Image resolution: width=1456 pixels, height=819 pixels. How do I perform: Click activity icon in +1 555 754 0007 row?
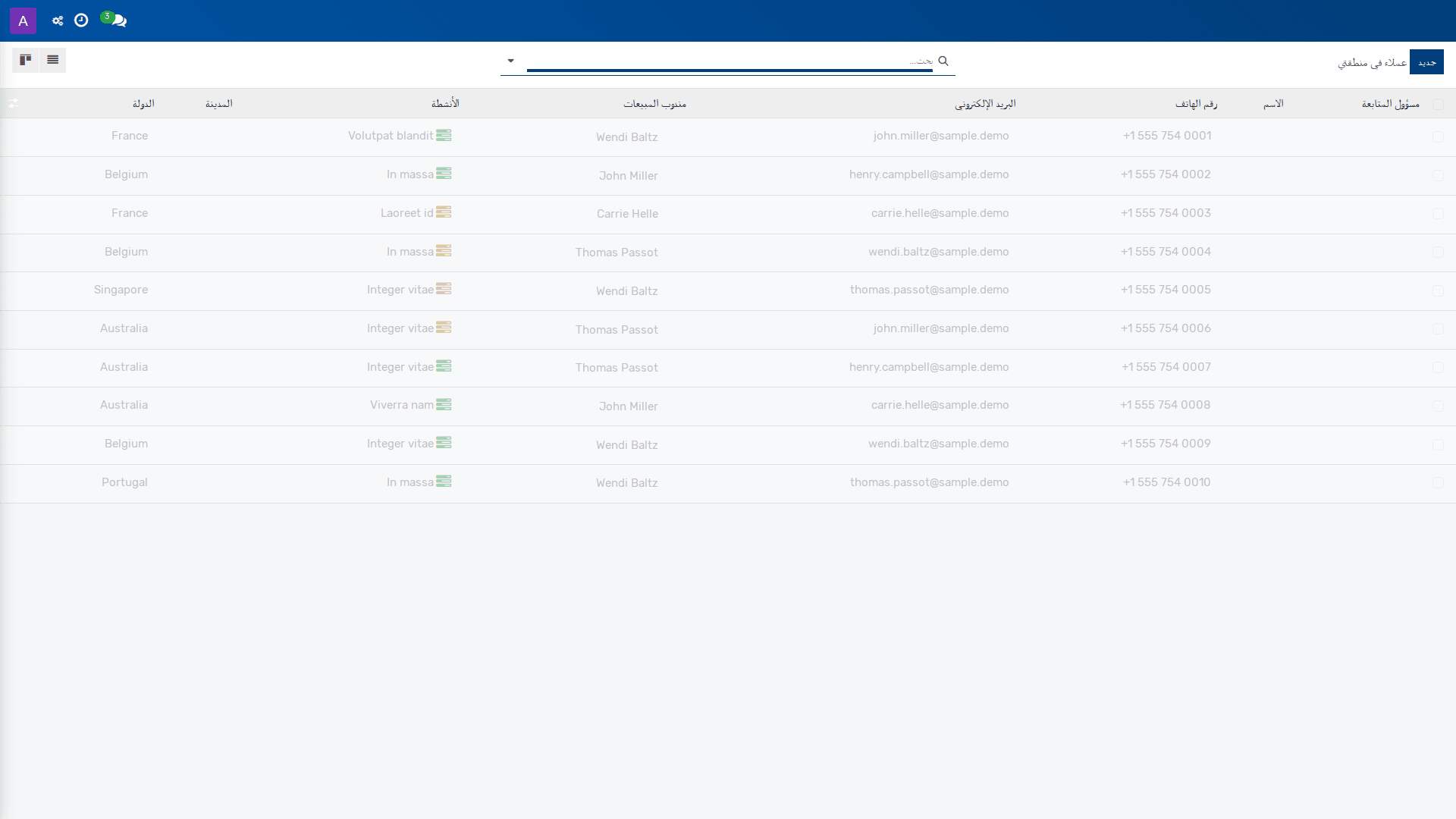point(444,366)
